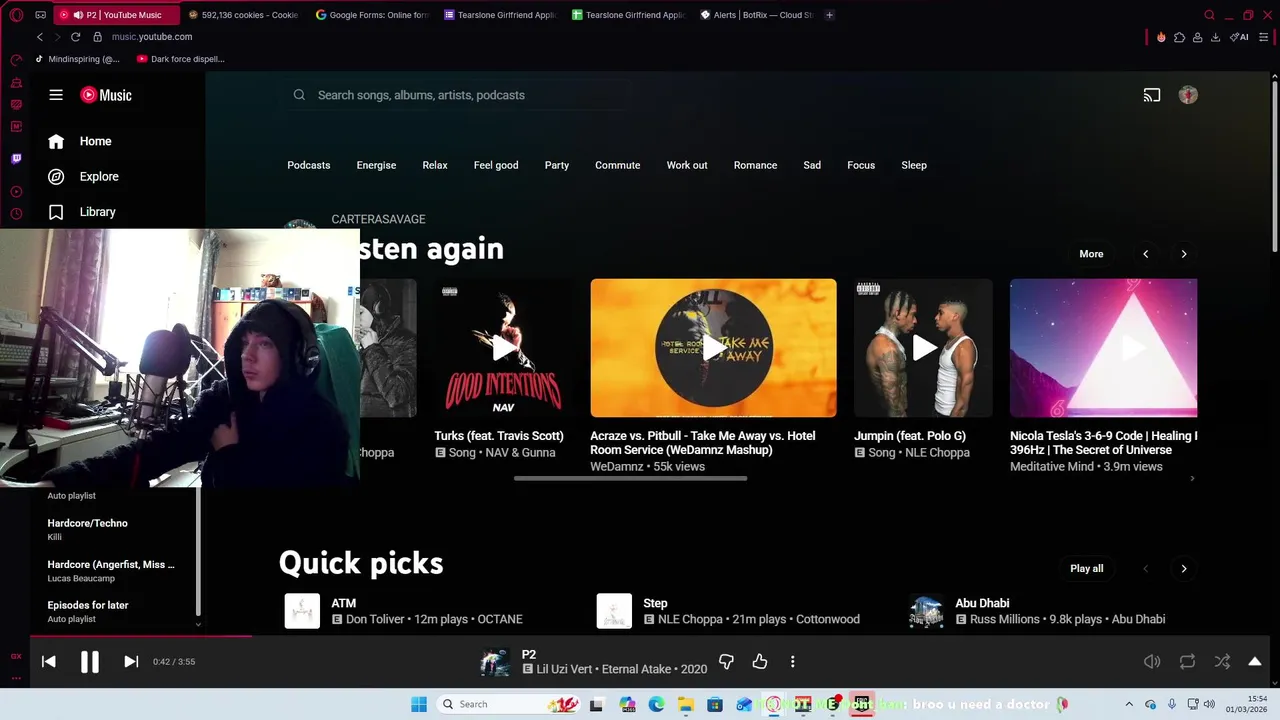Play the Nicola Tesla 3-6-9 Code thumbnail
Screen dimensions: 1280x720
click(x=1103, y=348)
